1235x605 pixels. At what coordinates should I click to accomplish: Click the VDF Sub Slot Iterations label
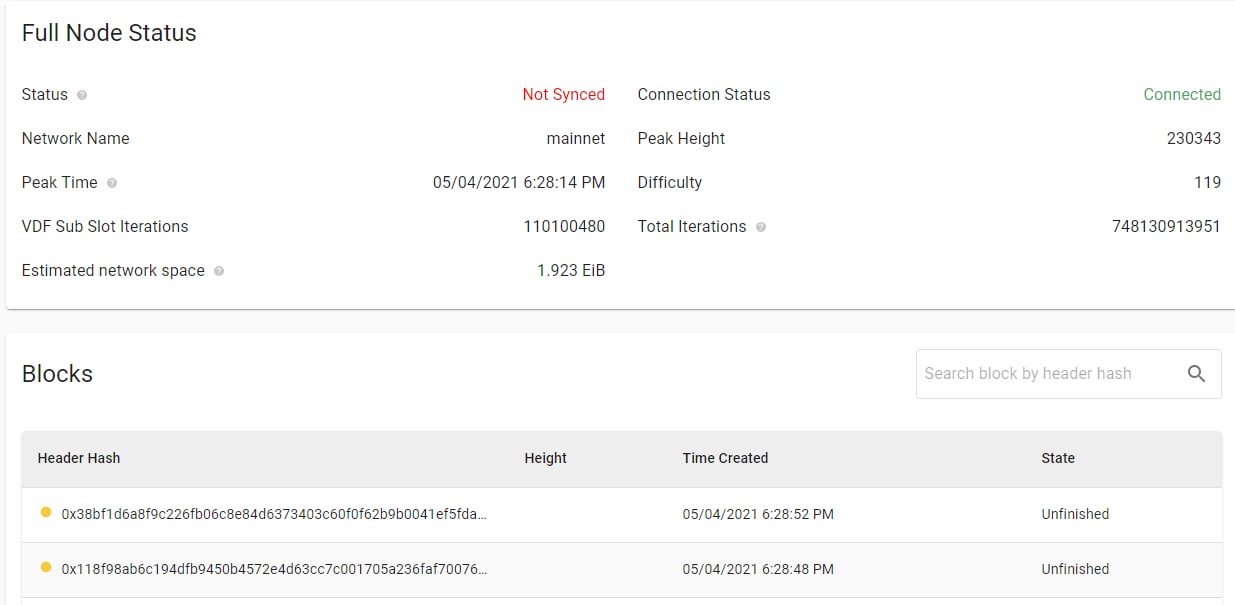(x=105, y=227)
